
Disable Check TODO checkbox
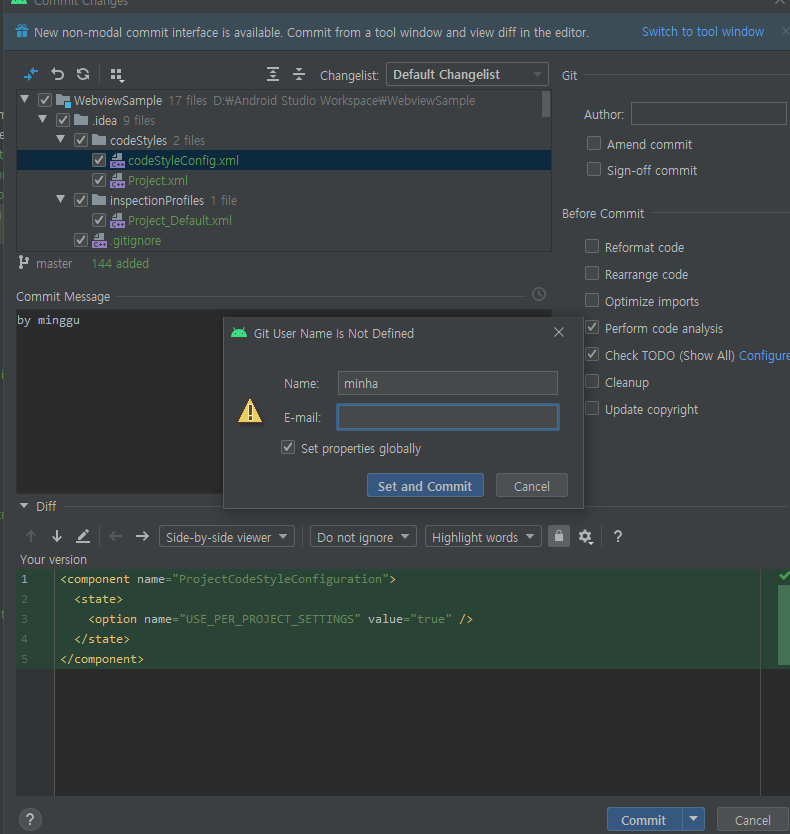tap(592, 354)
